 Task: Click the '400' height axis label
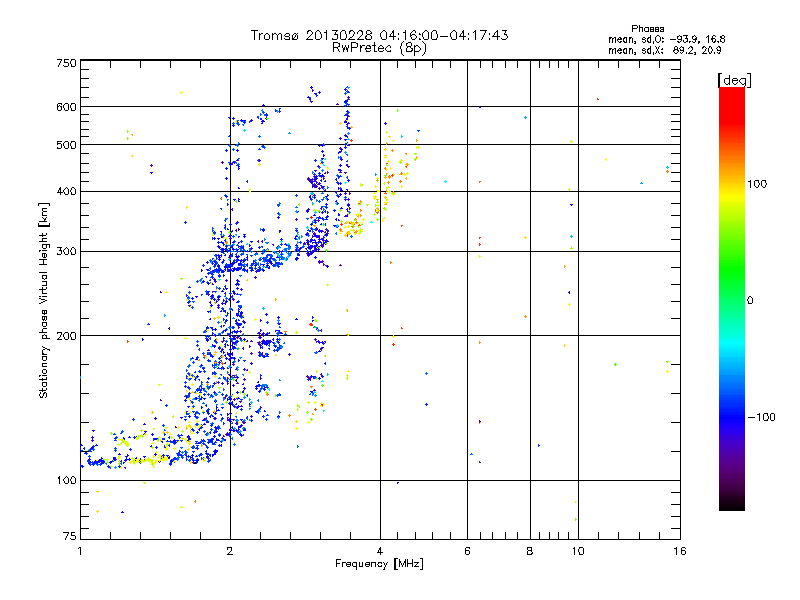[67, 191]
